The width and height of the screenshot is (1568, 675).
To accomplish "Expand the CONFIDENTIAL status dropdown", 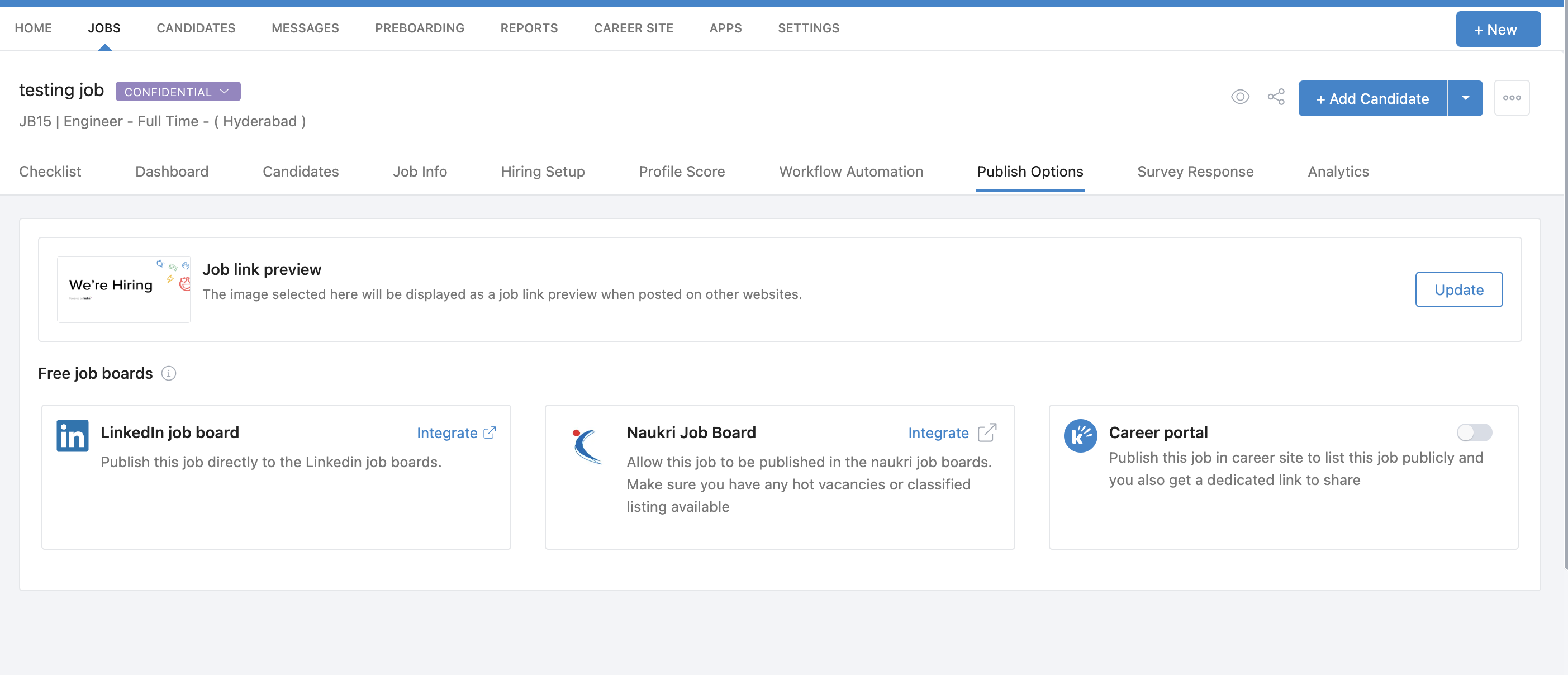I will click(178, 91).
